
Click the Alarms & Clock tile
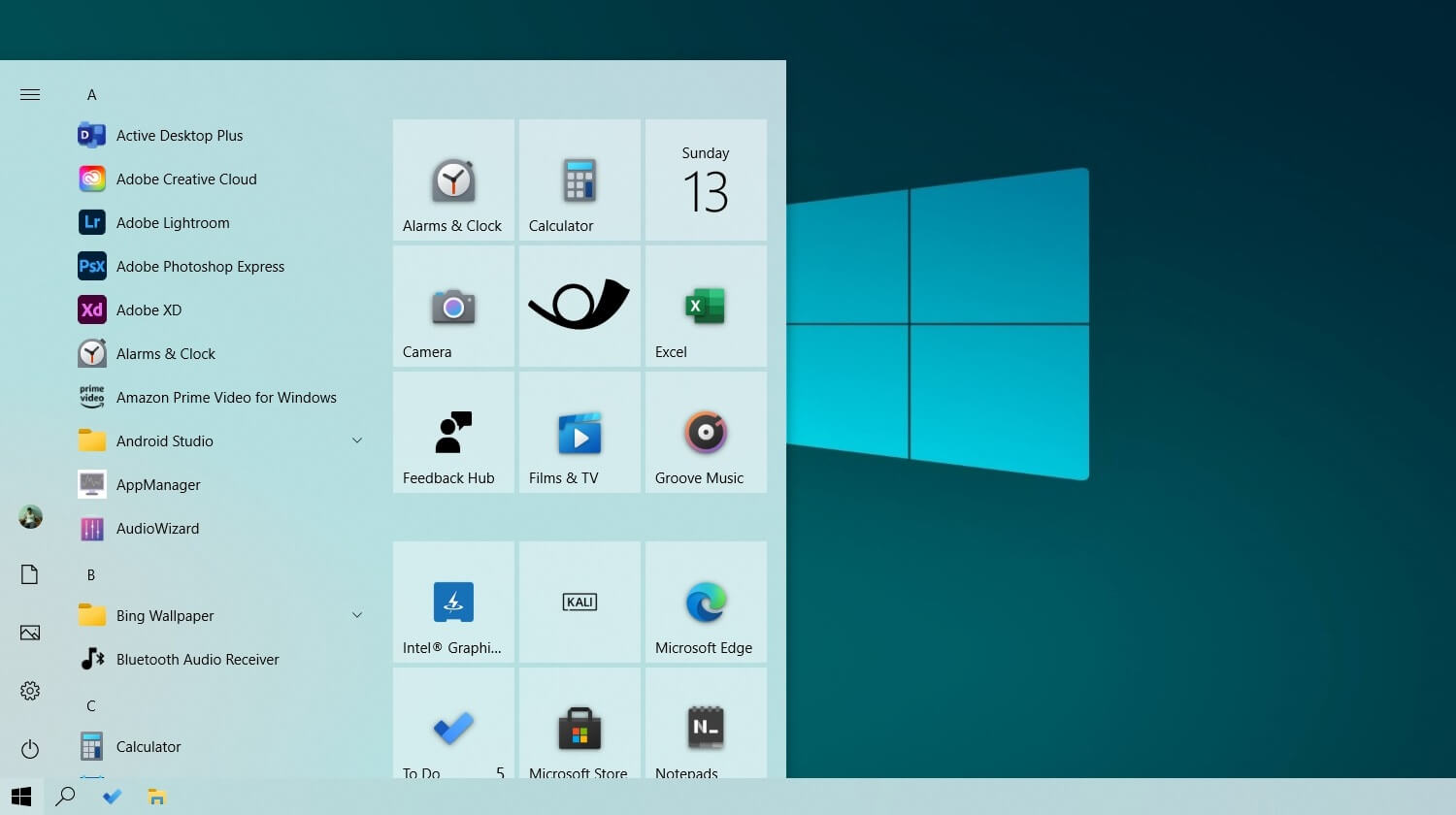453,179
